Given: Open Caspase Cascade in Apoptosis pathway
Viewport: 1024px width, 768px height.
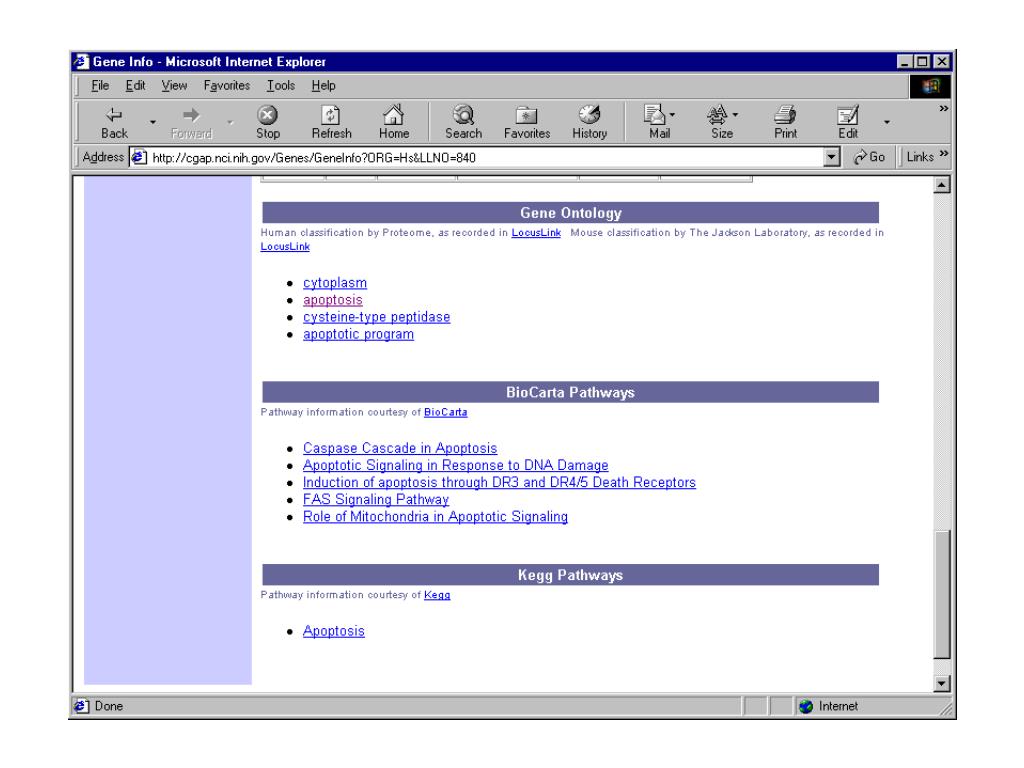Looking at the screenshot, I should point(400,448).
